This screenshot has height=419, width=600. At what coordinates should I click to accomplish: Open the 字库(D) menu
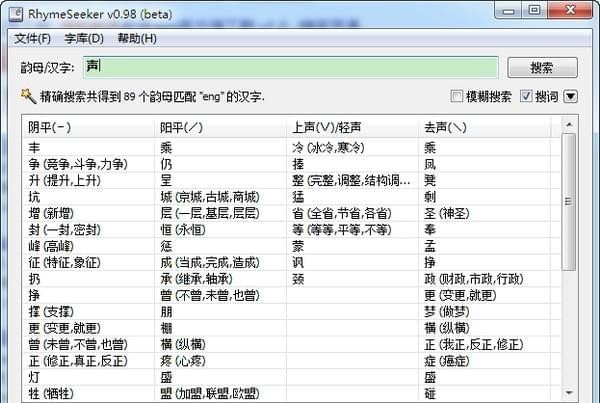click(x=84, y=39)
